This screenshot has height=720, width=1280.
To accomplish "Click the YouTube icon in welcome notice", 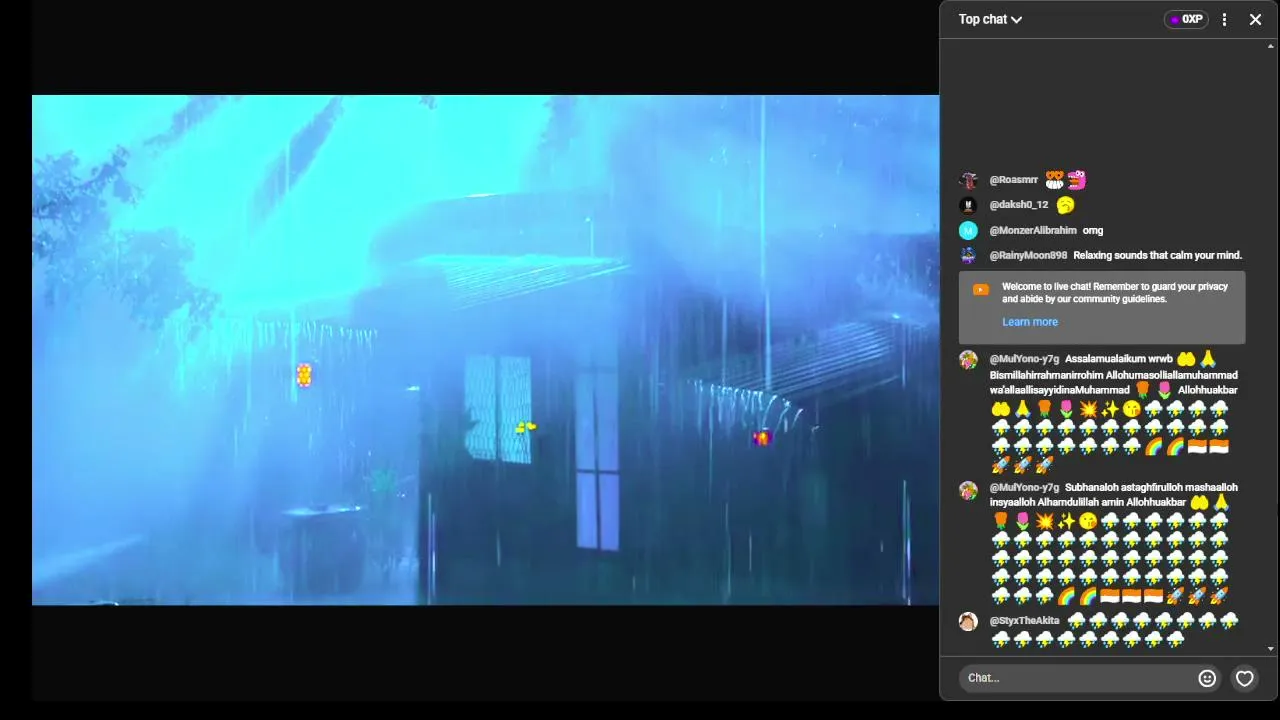I will [981, 289].
